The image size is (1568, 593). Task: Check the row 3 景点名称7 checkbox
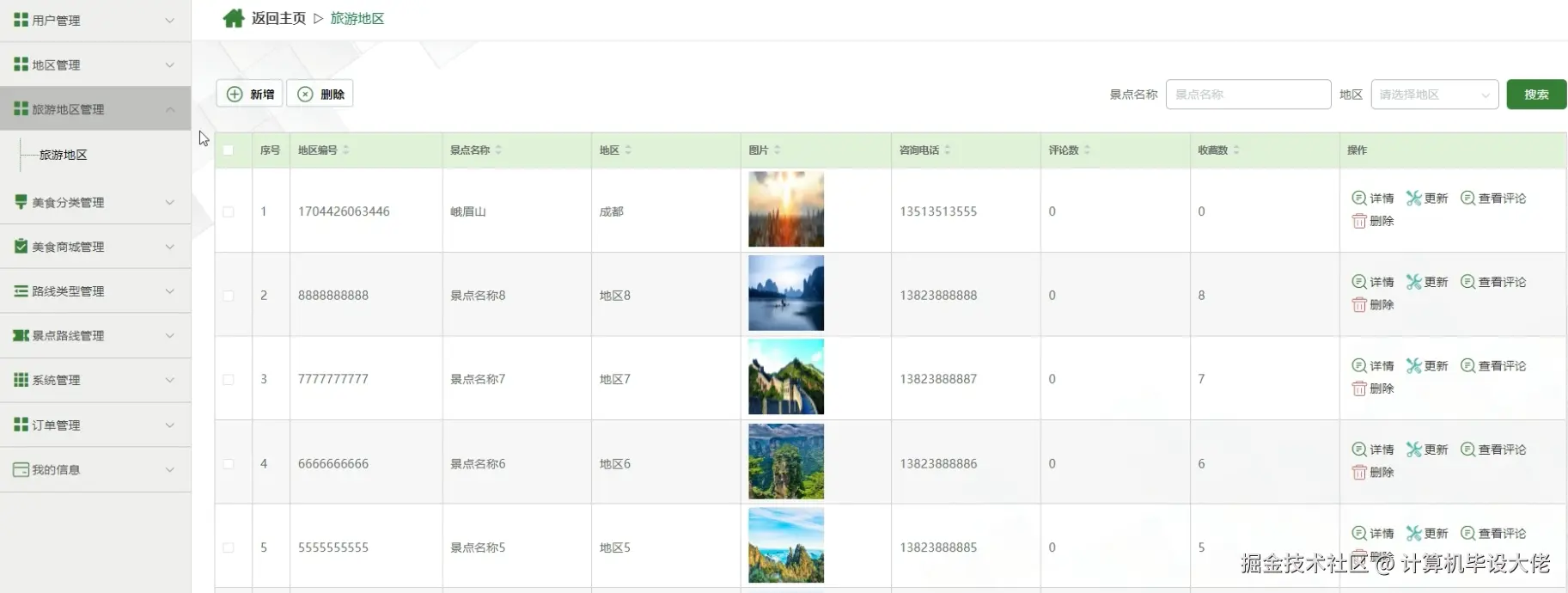coord(229,379)
